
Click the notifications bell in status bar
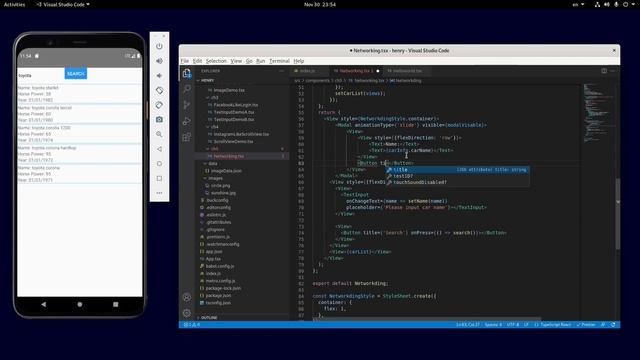[x=613, y=325]
